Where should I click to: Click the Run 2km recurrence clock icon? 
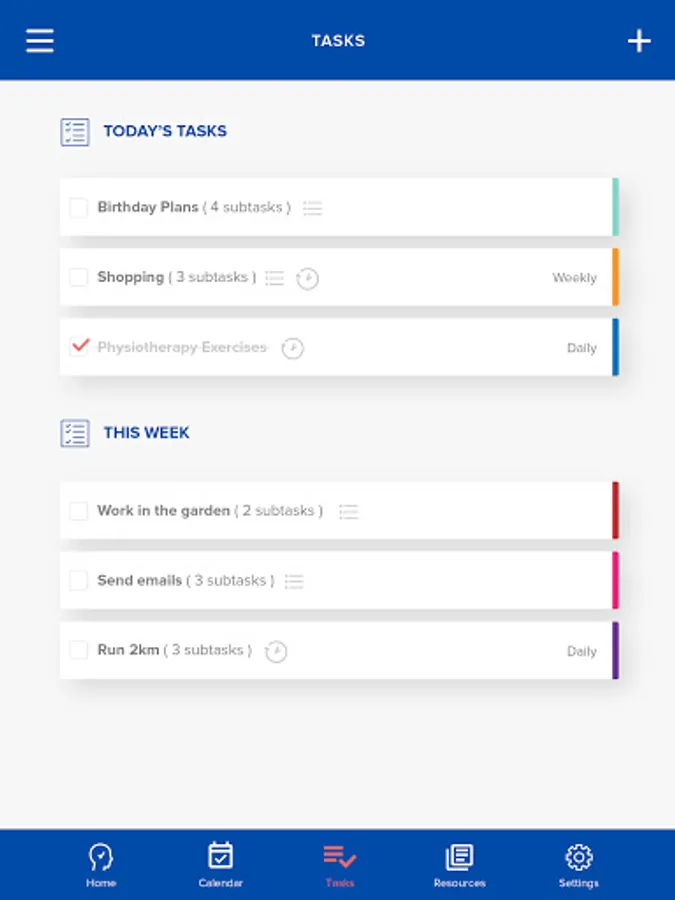pyautogui.click(x=276, y=652)
